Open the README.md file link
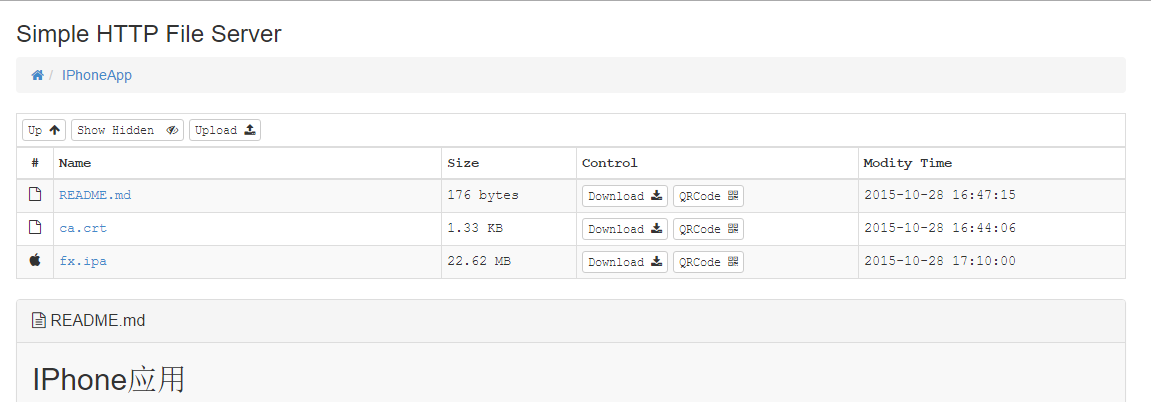 (95, 195)
